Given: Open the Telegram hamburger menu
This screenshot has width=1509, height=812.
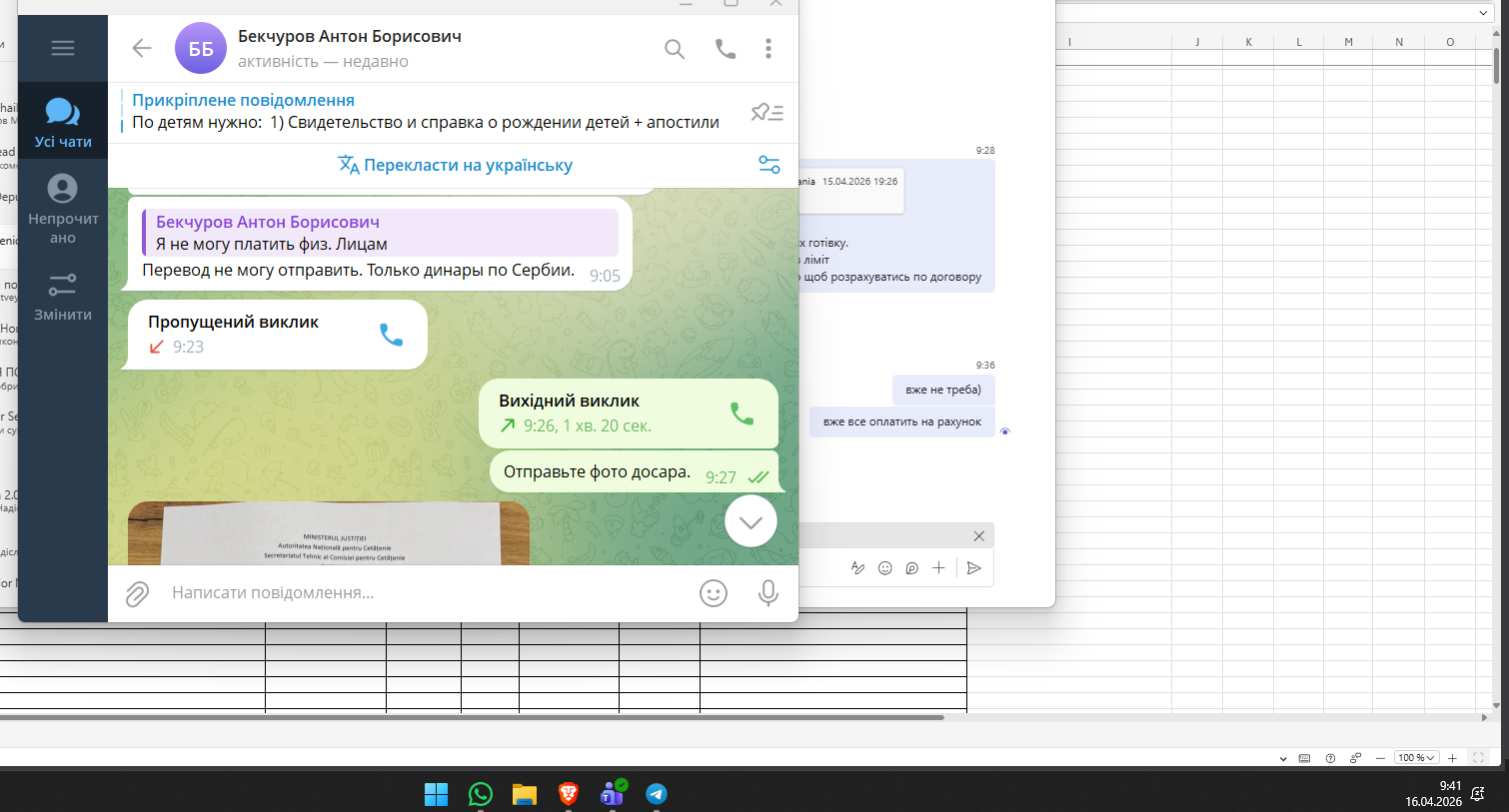Looking at the screenshot, I should tap(63, 48).
